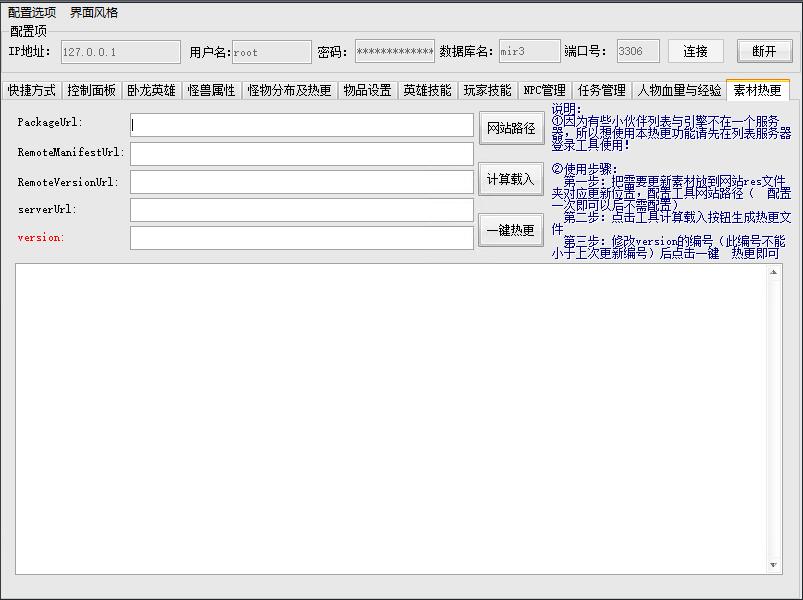The height and width of the screenshot is (600, 803).
Task: Click the 断开 button
Action: click(764, 52)
